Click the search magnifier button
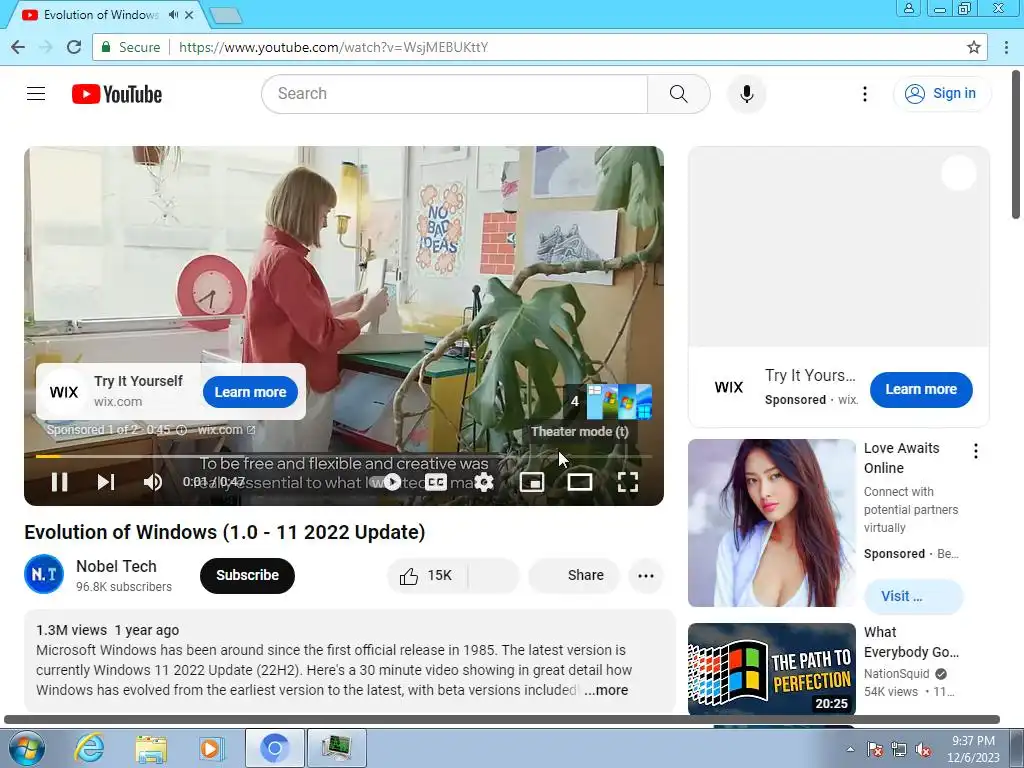 click(x=679, y=94)
